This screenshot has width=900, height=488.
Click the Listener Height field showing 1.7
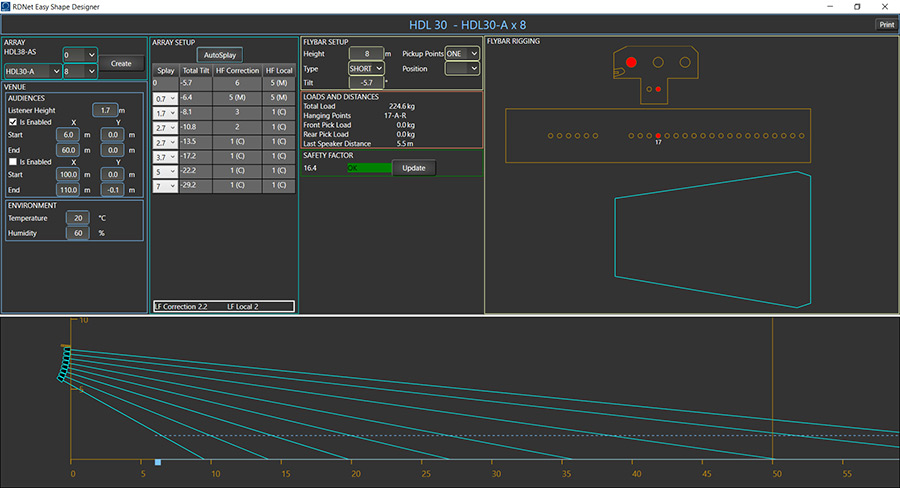pyautogui.click(x=105, y=110)
